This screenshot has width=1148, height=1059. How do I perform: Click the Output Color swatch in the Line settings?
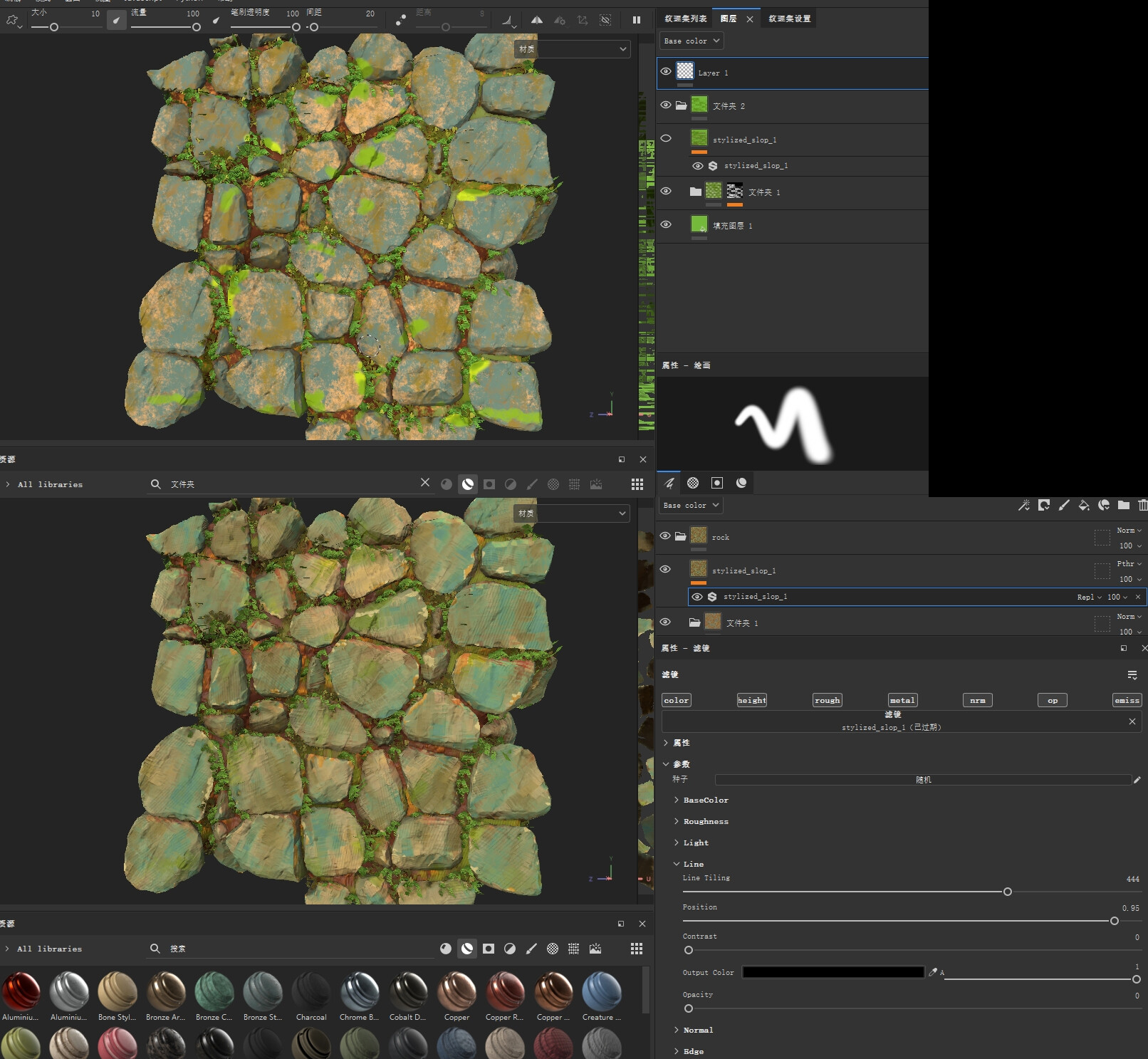[833, 972]
